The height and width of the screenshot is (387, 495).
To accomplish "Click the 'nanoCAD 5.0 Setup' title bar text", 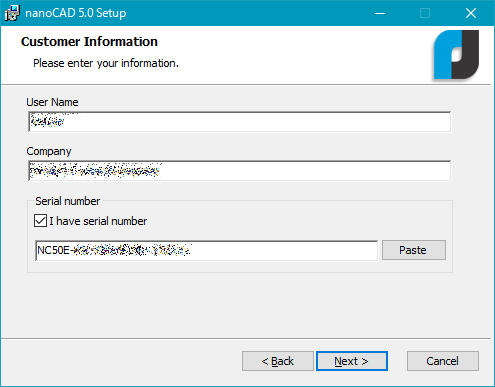I will 76,13.
